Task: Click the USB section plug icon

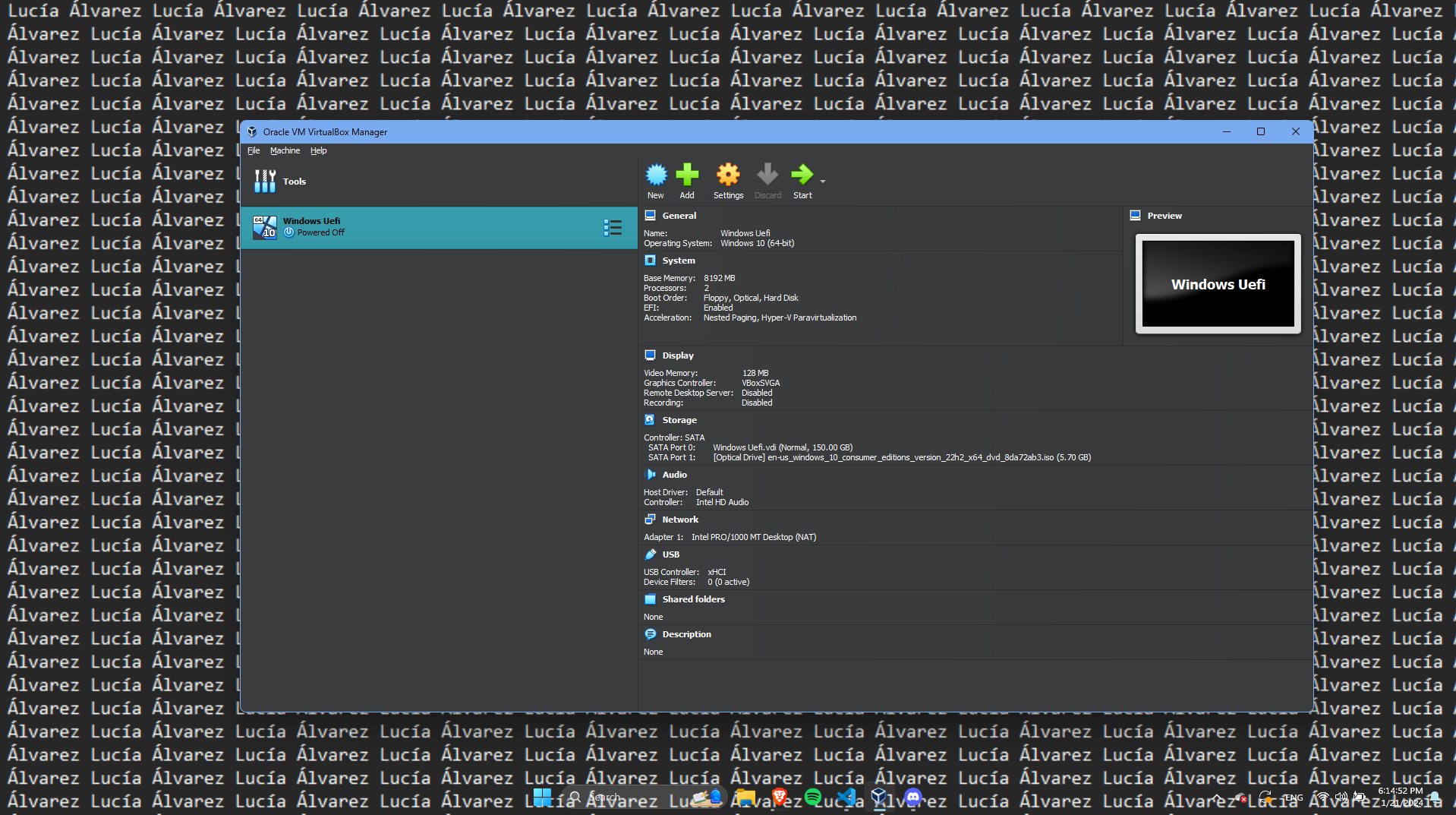Action: click(x=651, y=554)
